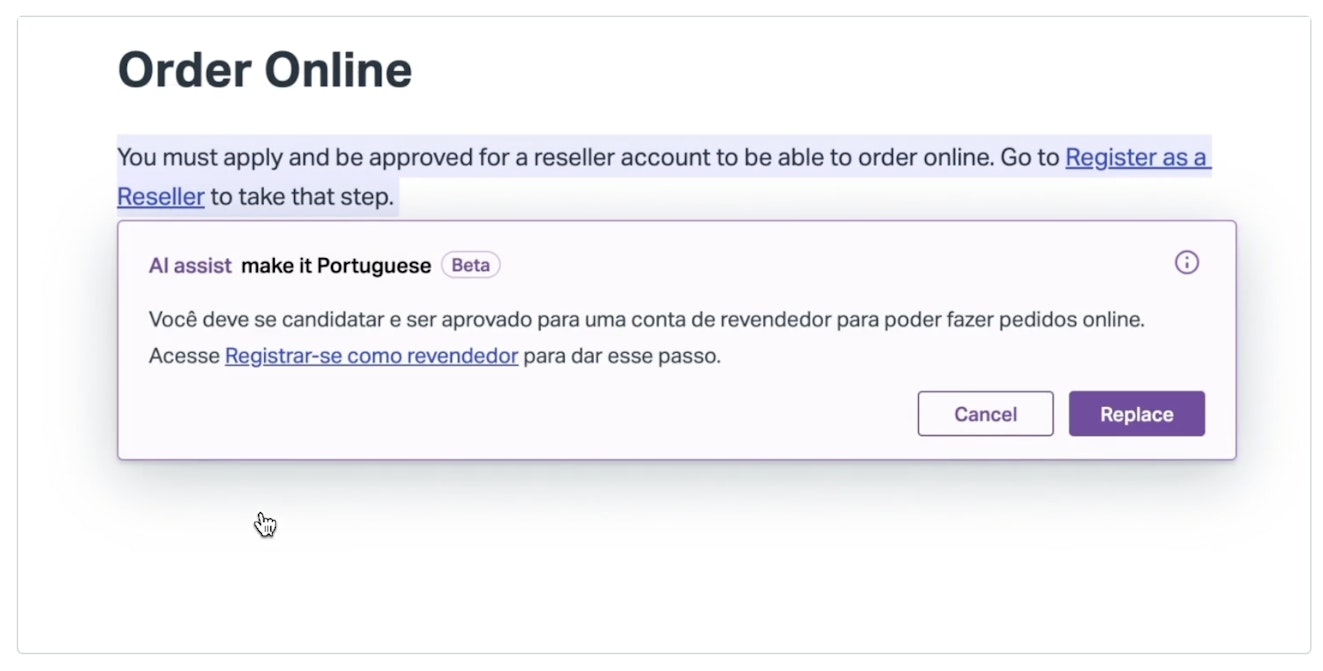Click the info icon in AI assist panel
The image size is (1323, 671).
point(1186,263)
